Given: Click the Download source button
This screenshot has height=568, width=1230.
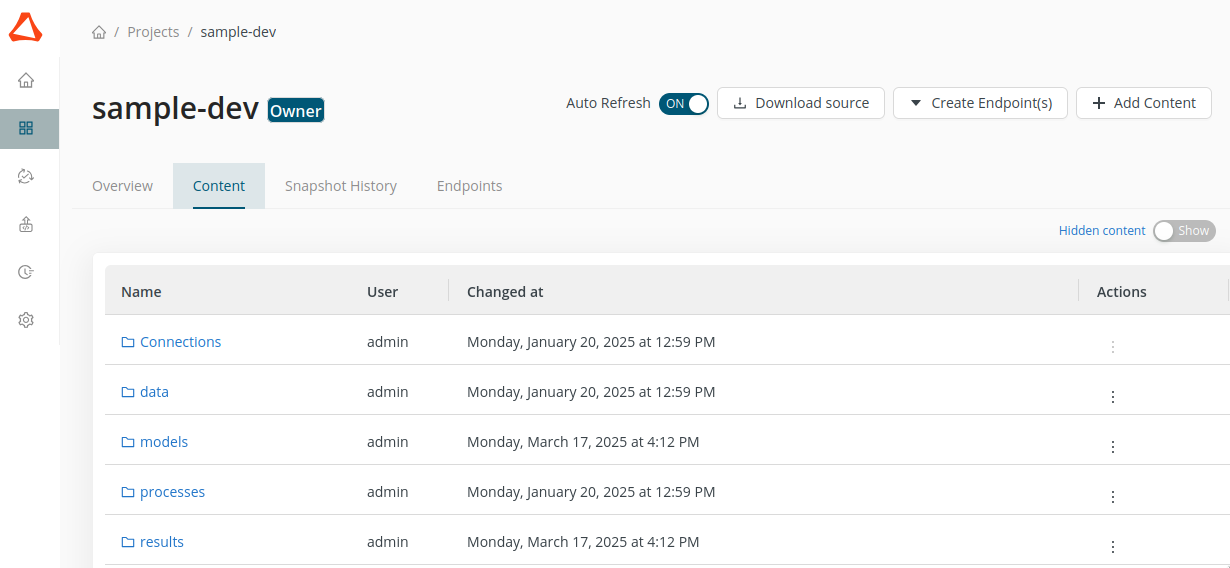Looking at the screenshot, I should pyautogui.click(x=800, y=103).
